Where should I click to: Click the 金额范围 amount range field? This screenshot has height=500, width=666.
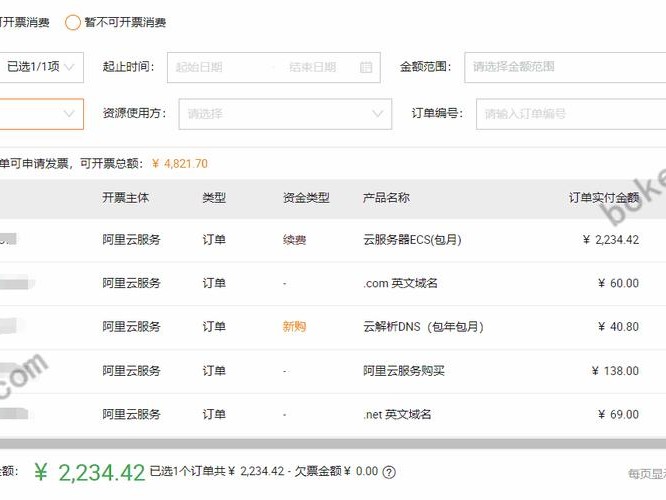[565, 67]
